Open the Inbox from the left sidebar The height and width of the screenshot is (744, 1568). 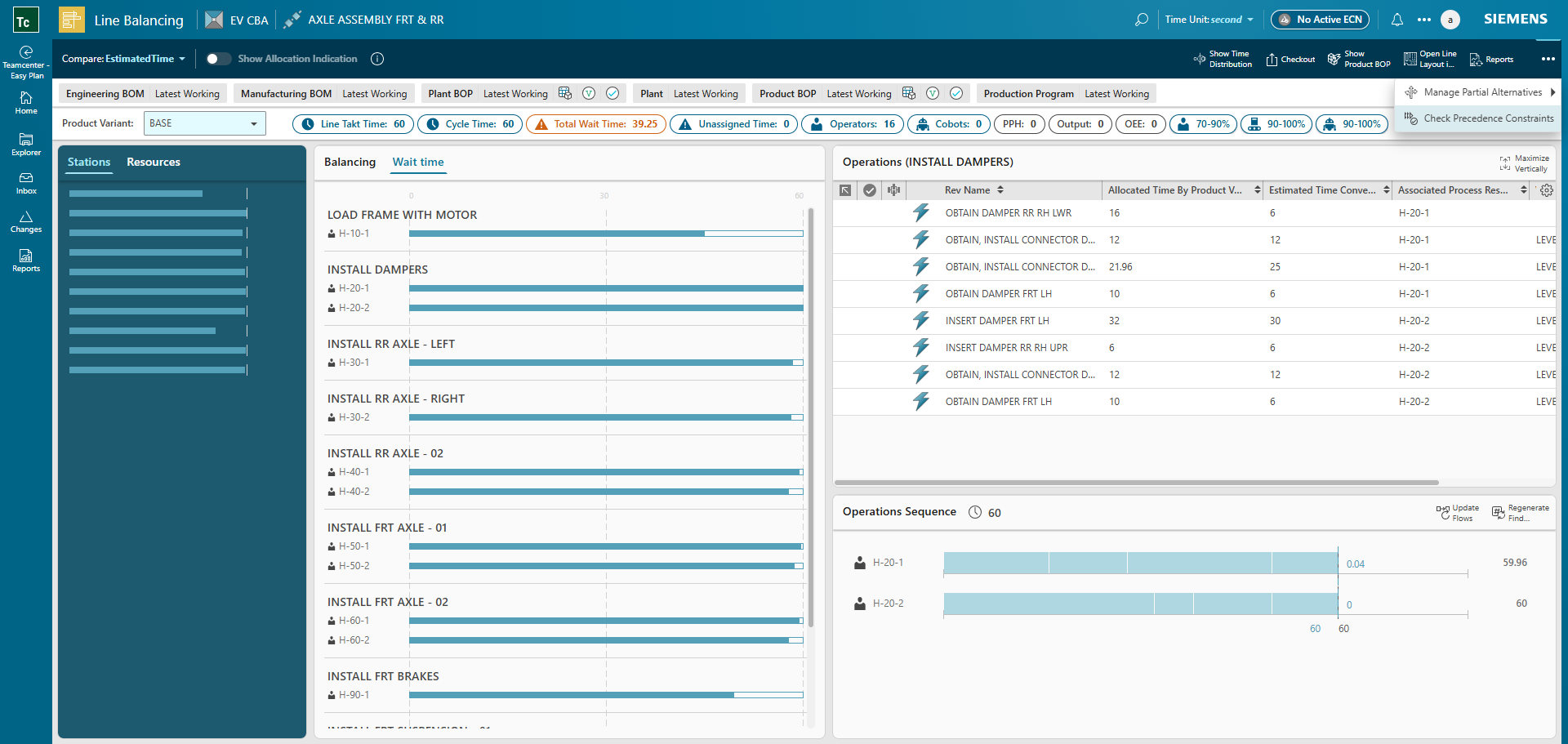pyautogui.click(x=26, y=183)
